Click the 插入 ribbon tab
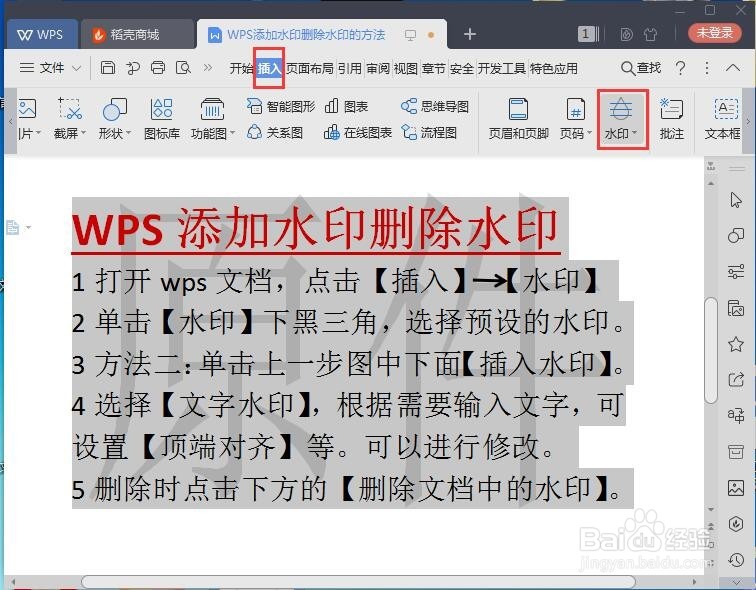The height and width of the screenshot is (590, 756). 269,68
